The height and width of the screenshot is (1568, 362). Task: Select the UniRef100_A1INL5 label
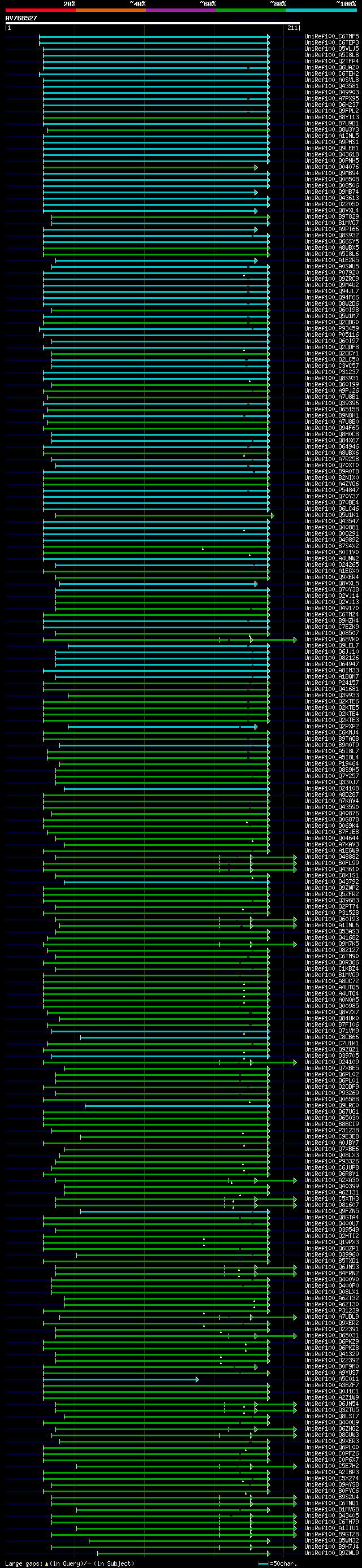[x=331, y=136]
